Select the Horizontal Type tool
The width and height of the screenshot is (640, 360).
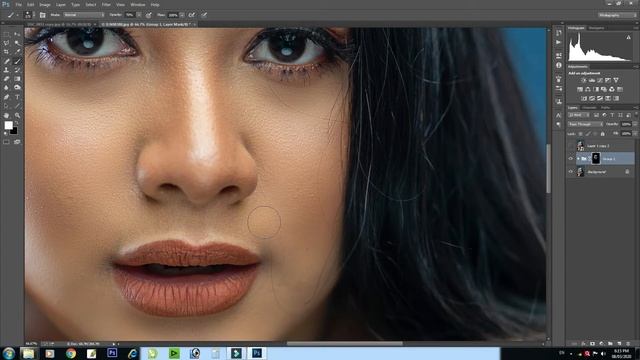pos(17,97)
